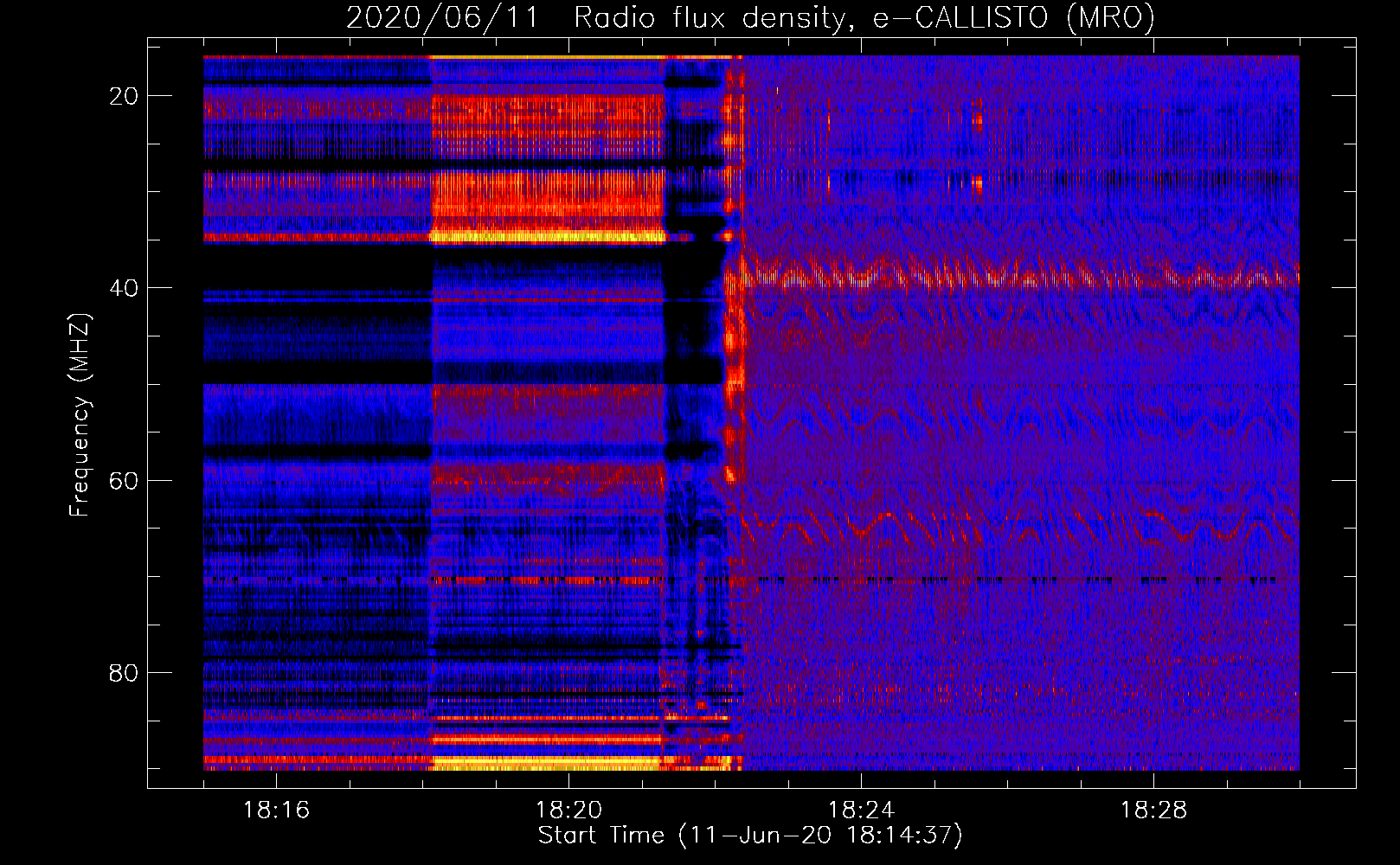The height and width of the screenshot is (865, 1400).
Task: Click the 20 MHz frequency tick label
Action: 124,96
